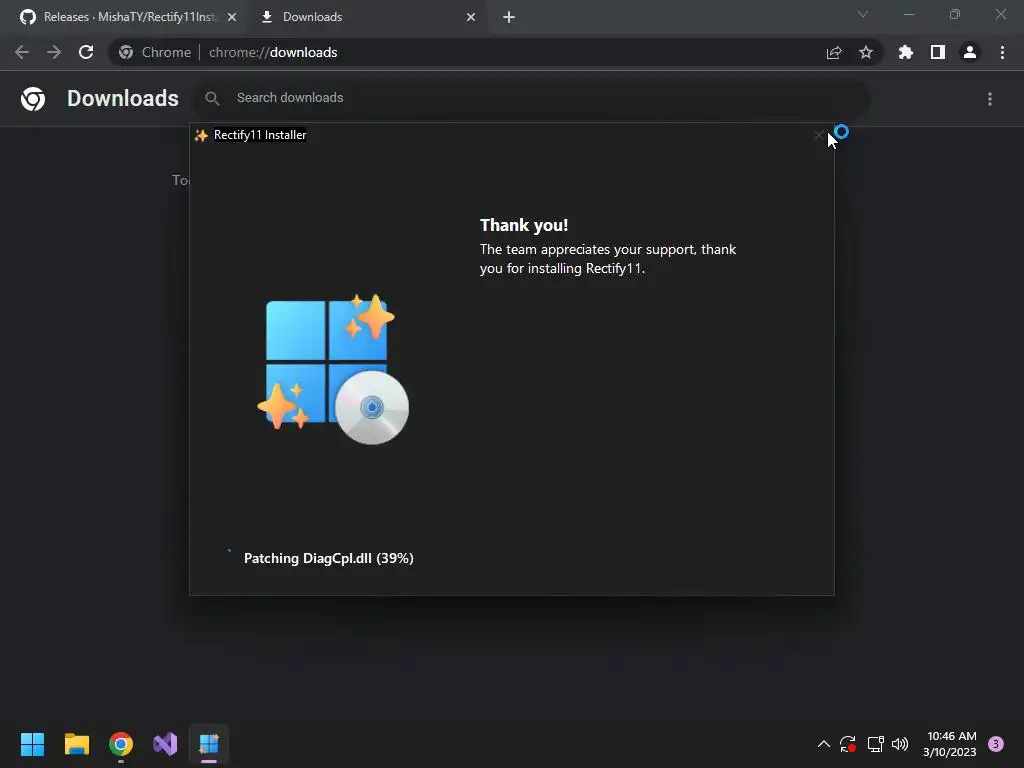Open the network tray icon
This screenshot has width=1024, height=768.
click(875, 744)
